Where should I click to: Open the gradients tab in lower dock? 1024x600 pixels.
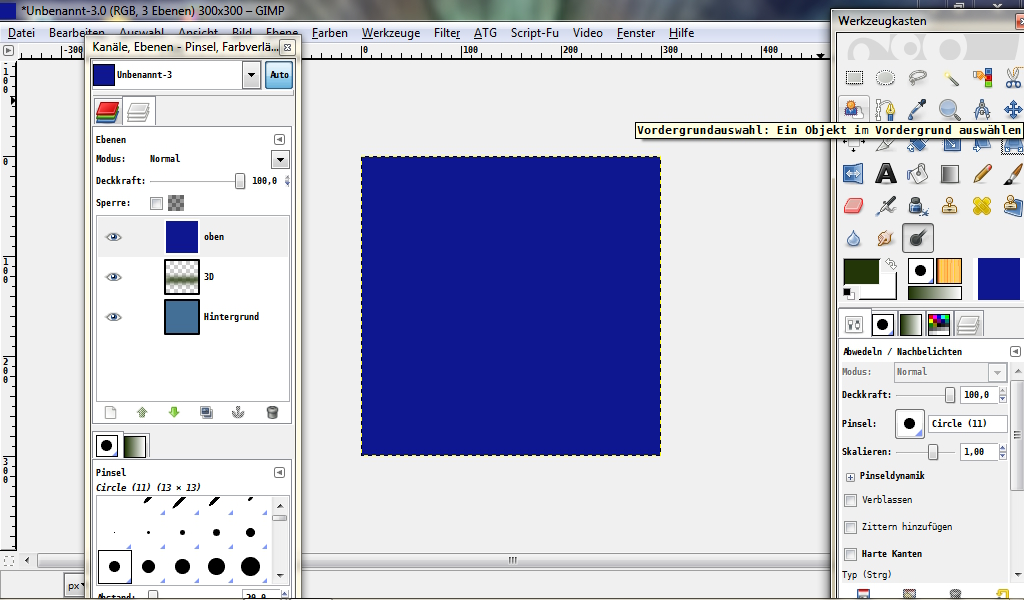(135, 446)
